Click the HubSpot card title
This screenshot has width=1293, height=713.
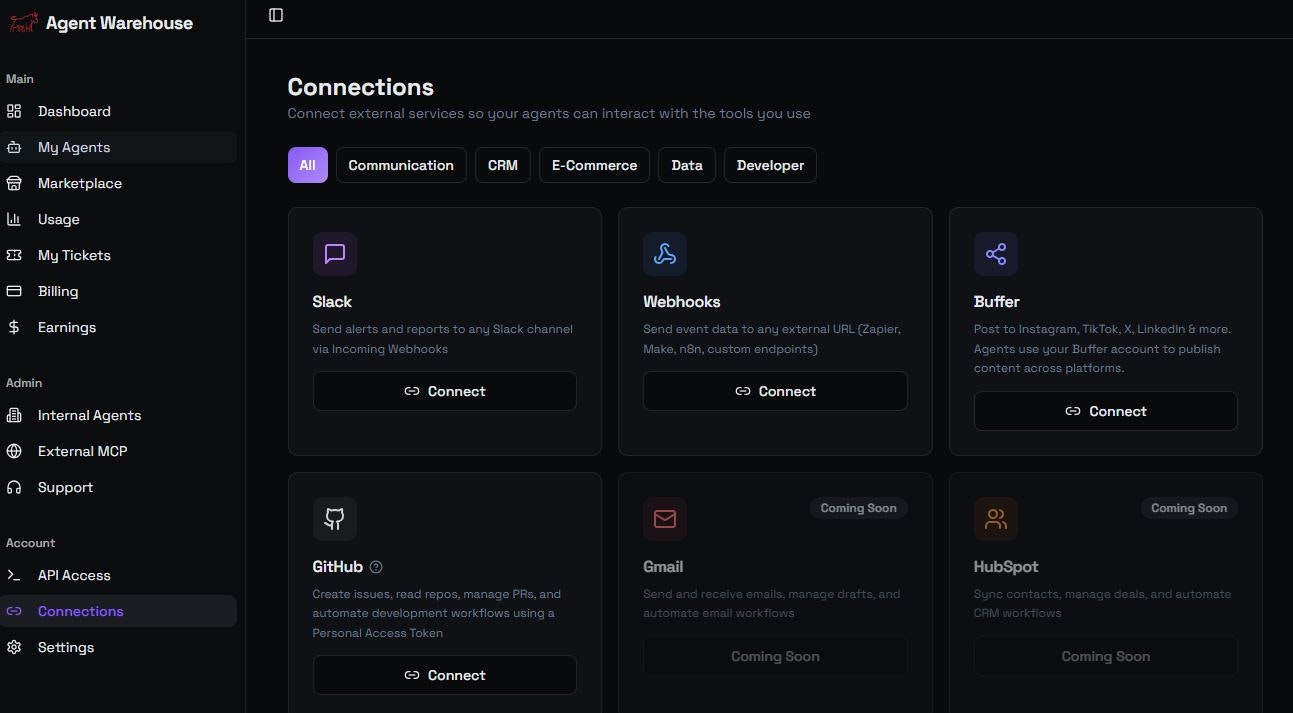click(1006, 566)
